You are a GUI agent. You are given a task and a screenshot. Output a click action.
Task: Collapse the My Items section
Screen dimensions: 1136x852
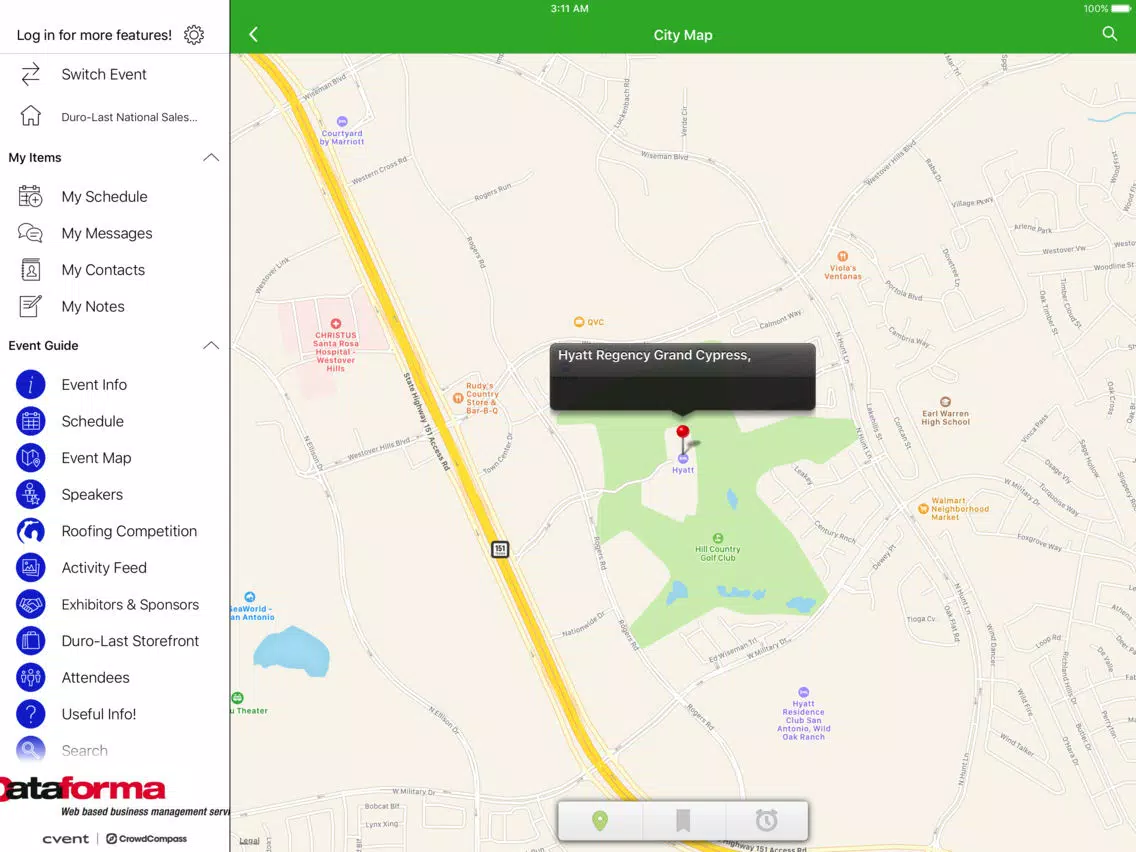211,157
